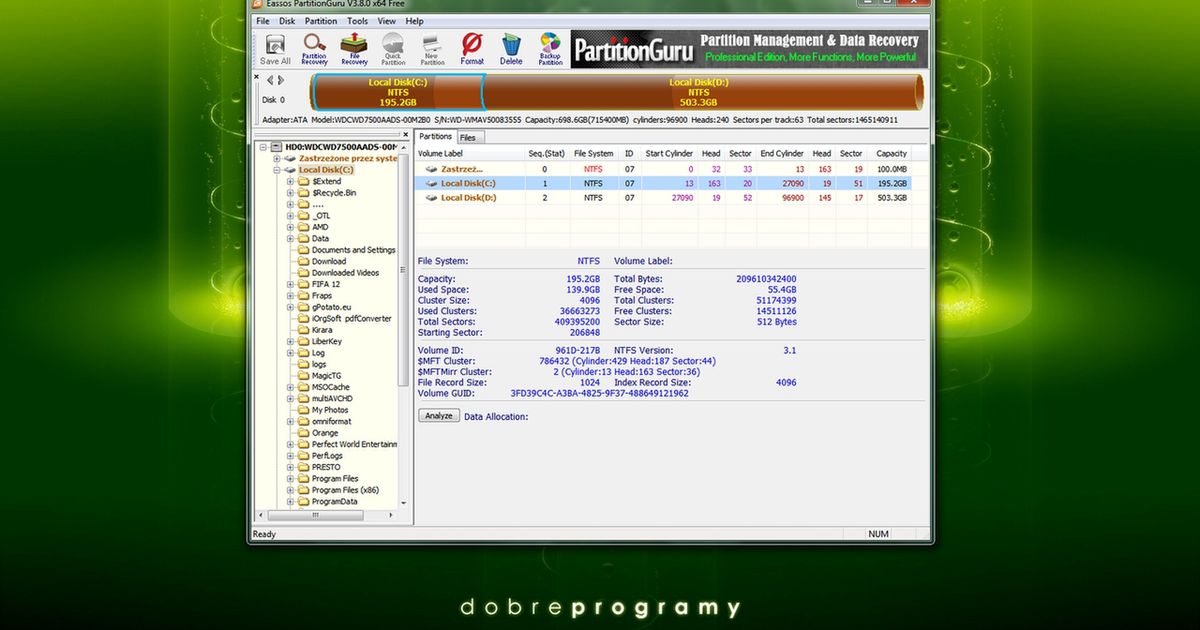1200x630 pixels.
Task: Launch Partition Recovery tool
Action: click(314, 49)
